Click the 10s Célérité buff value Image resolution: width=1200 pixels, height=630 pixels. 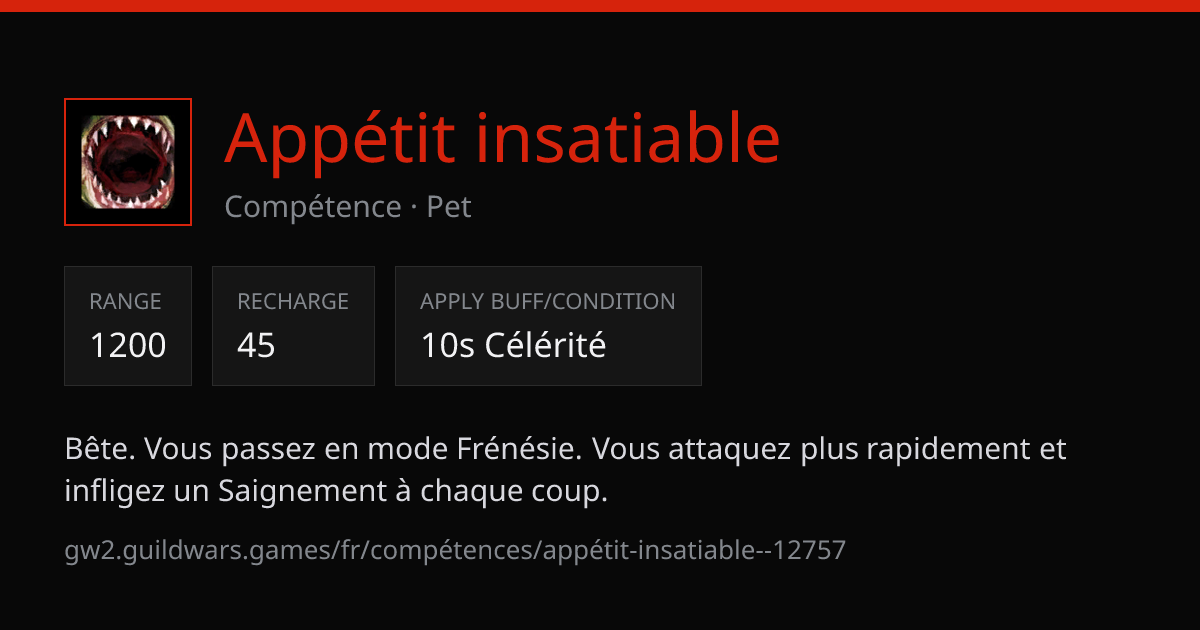513,346
